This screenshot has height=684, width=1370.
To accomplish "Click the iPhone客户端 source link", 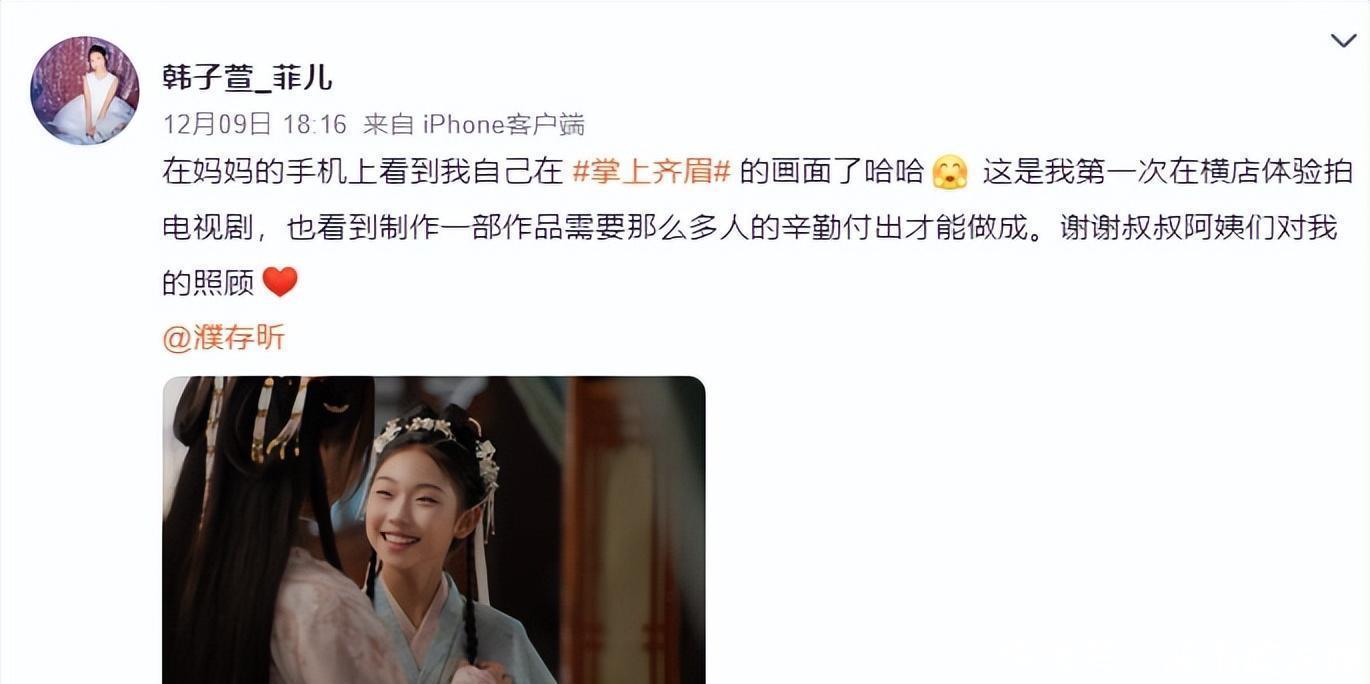I will pos(504,125).
